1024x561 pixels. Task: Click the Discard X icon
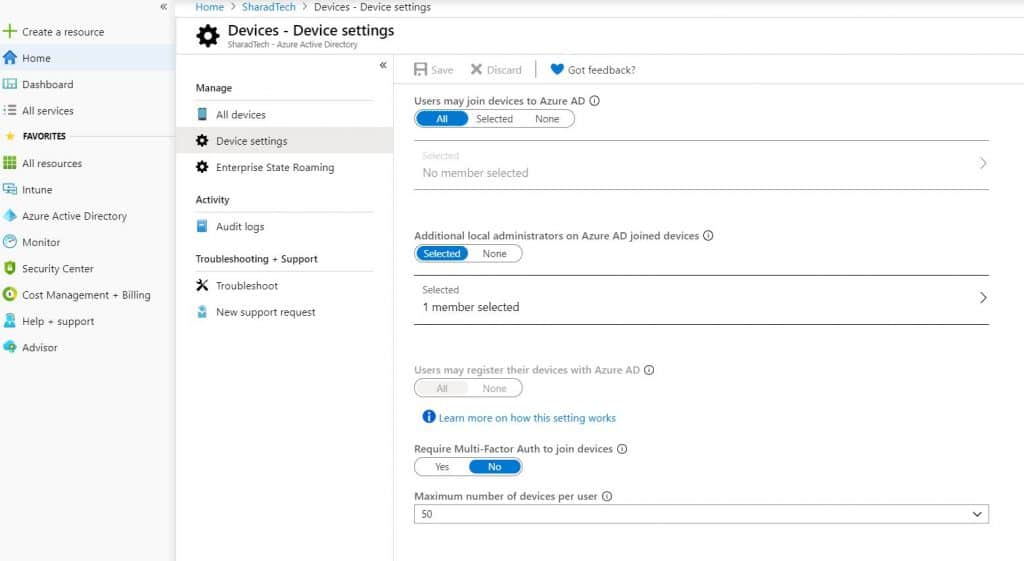pos(477,69)
